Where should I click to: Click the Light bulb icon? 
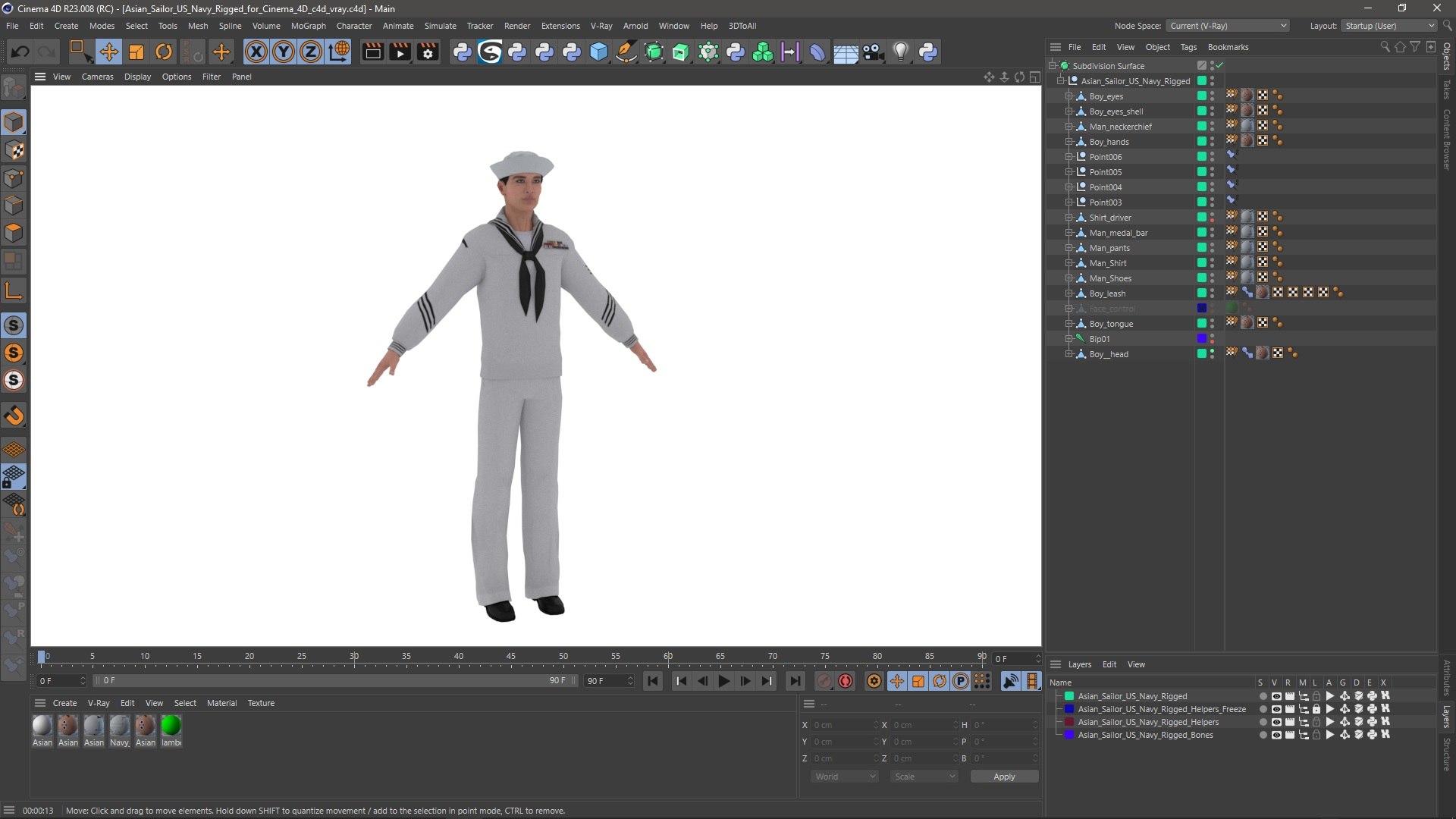pyautogui.click(x=900, y=52)
